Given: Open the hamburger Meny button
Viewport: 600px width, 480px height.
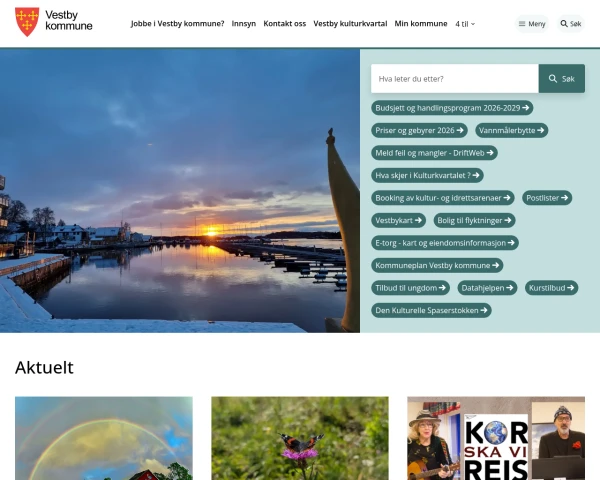Looking at the screenshot, I should coord(532,24).
